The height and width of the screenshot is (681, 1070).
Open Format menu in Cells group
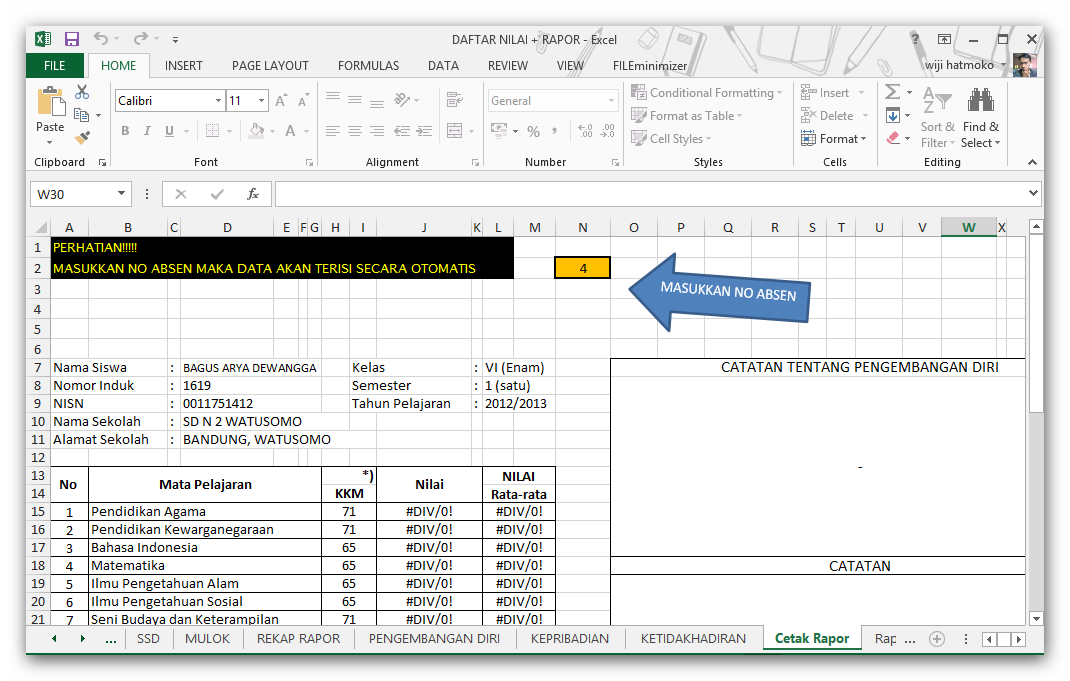point(833,139)
